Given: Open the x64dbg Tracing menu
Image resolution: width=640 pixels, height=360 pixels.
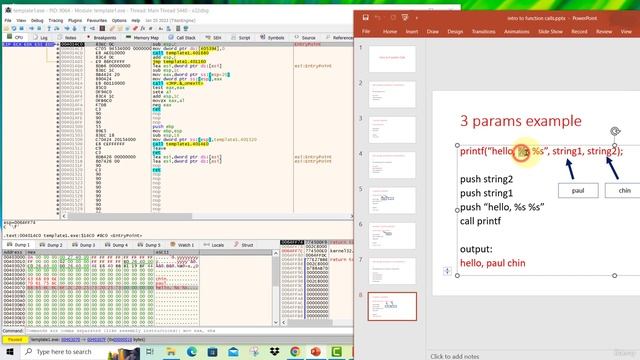Looking at the screenshot, I should (x=56, y=20).
